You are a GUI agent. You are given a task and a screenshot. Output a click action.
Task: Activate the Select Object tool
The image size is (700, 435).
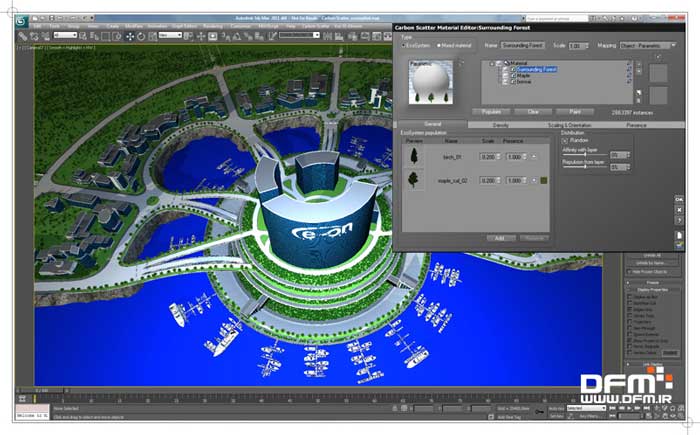(83, 36)
